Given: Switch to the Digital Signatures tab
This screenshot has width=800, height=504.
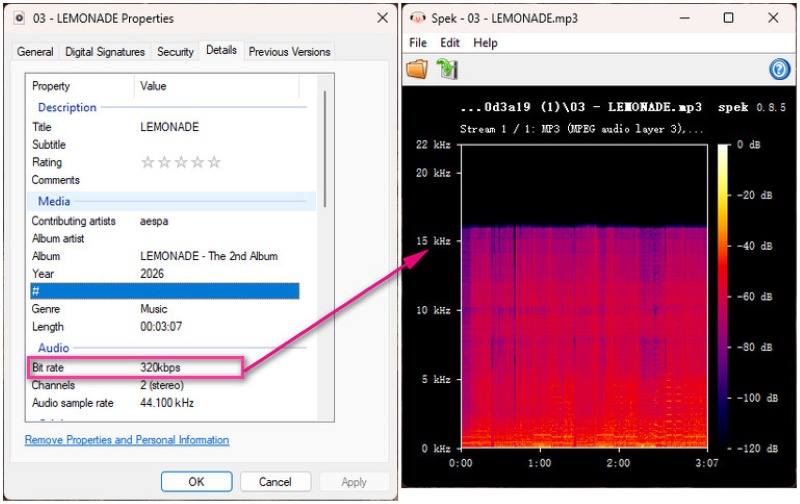Looking at the screenshot, I should click(x=105, y=52).
